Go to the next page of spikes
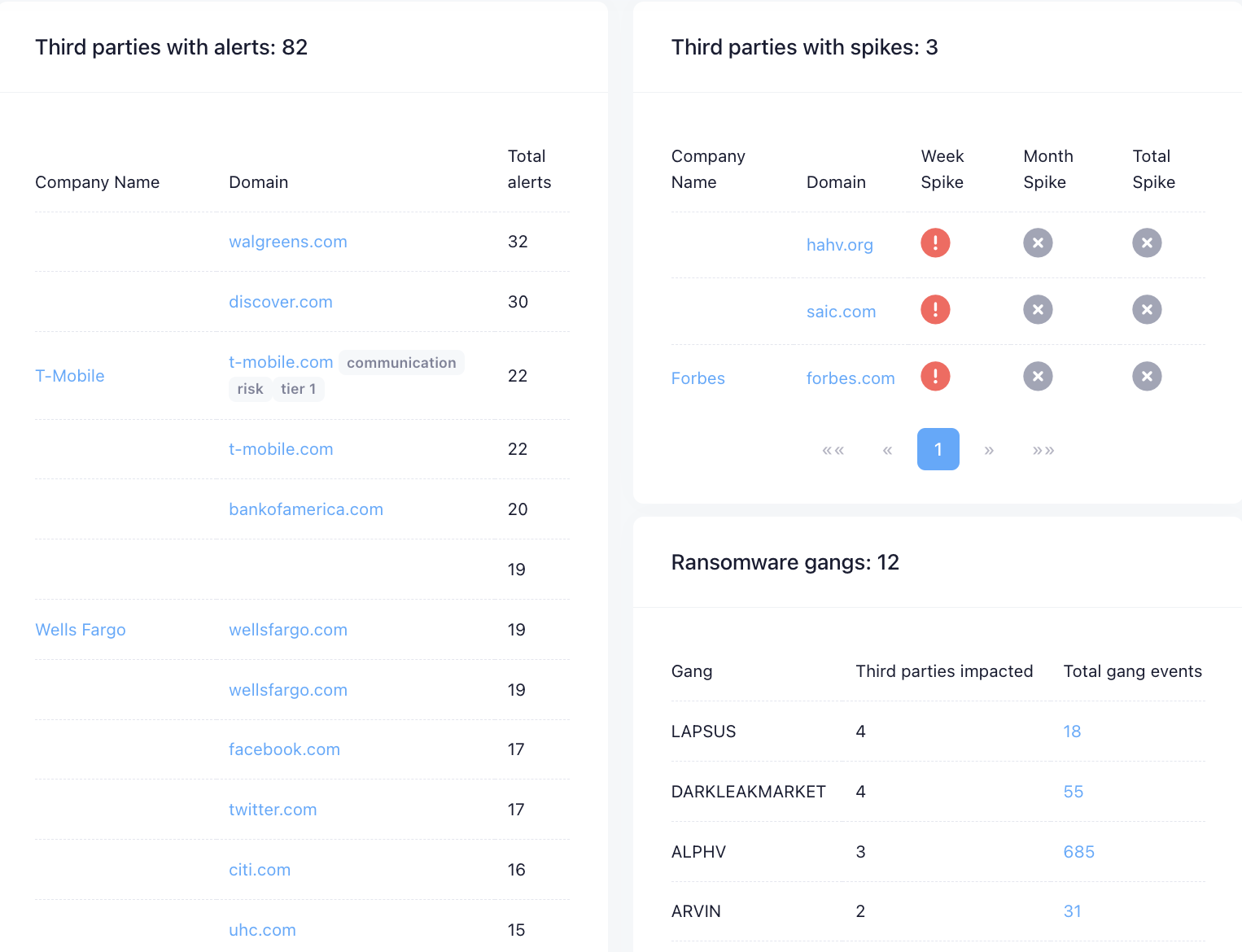 (989, 450)
